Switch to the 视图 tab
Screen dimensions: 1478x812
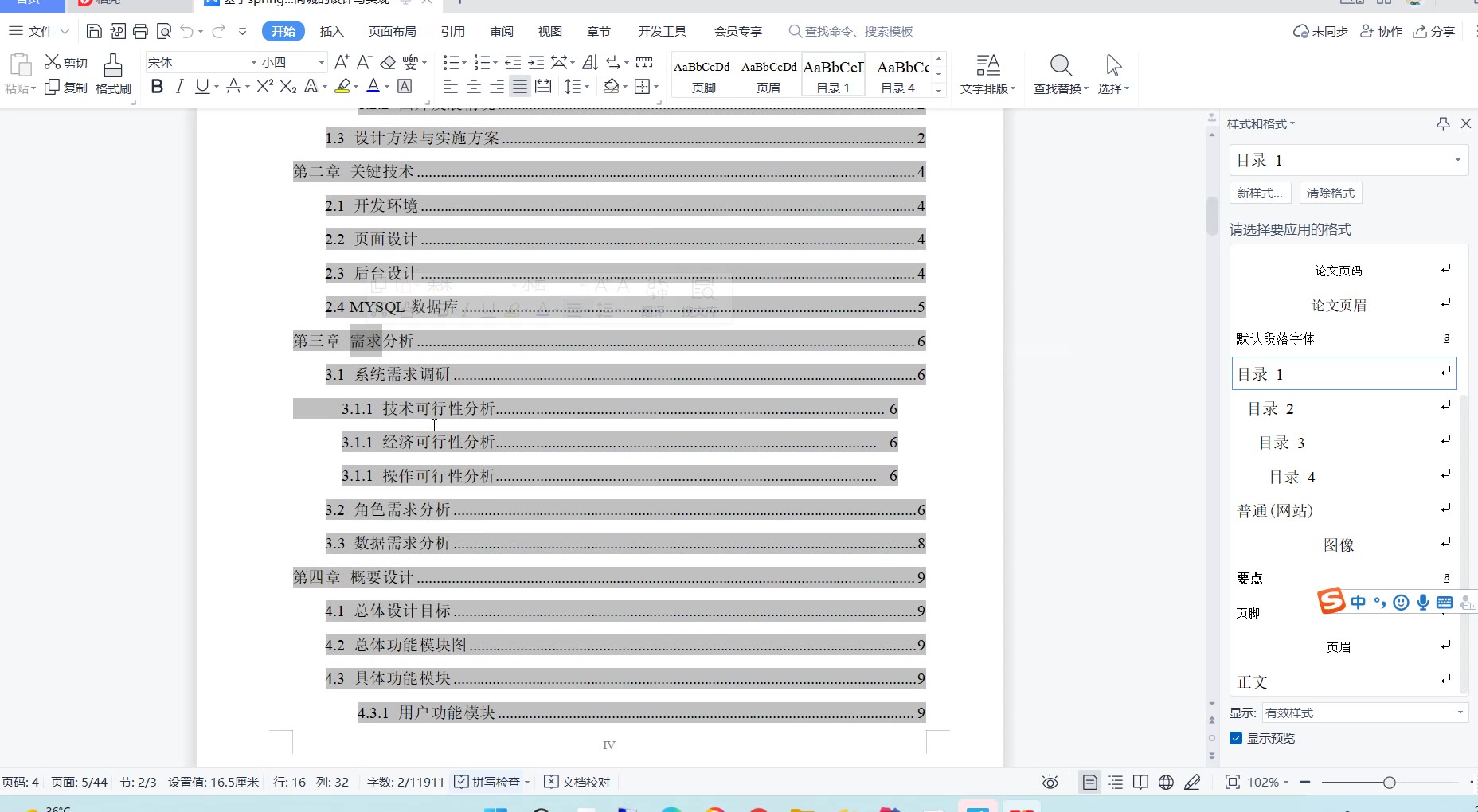[x=550, y=31]
